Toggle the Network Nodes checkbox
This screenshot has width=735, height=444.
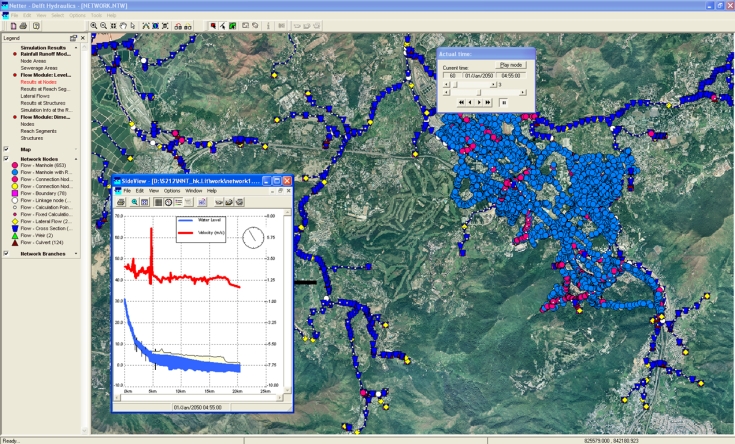click(5, 159)
